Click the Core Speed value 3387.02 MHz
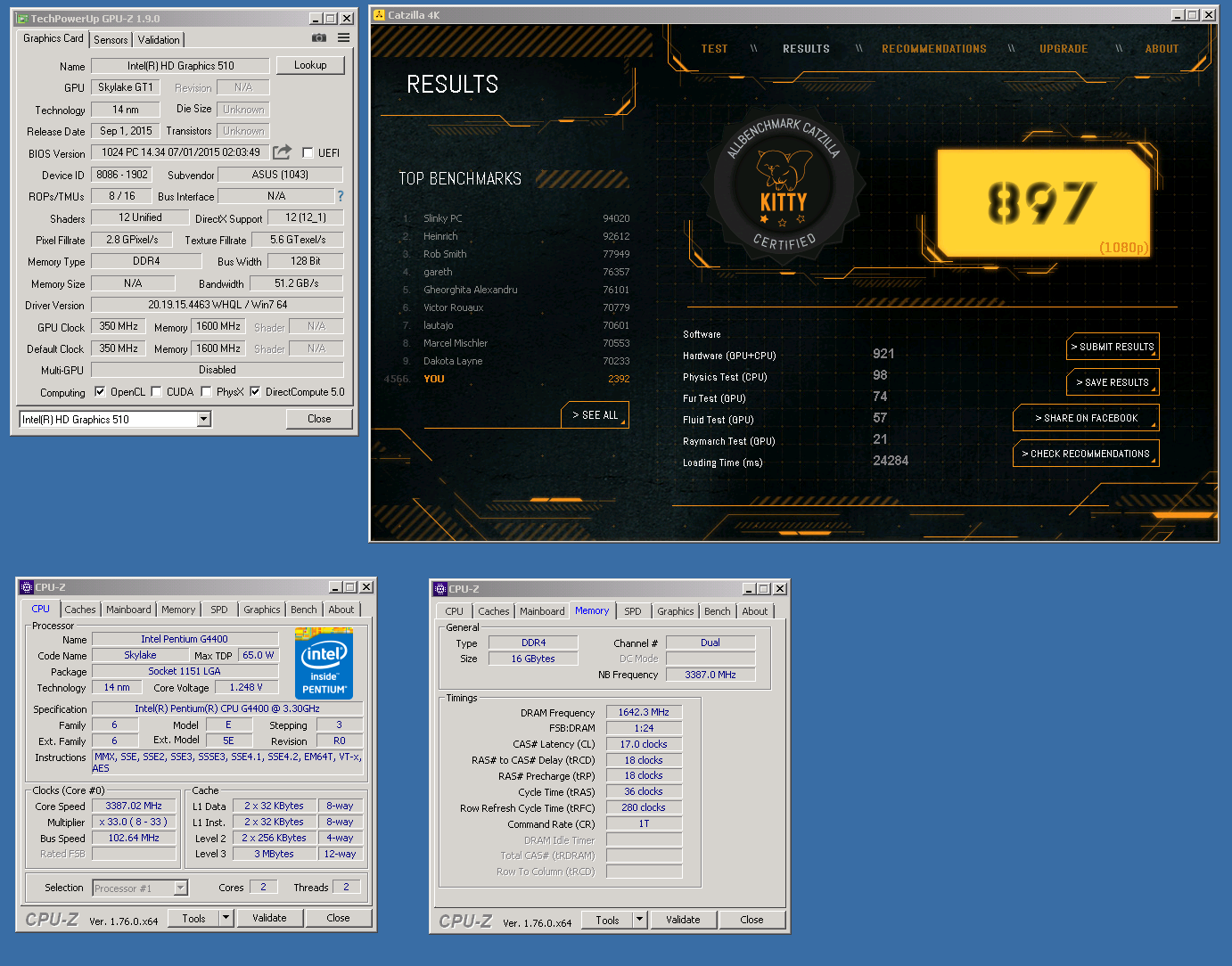This screenshot has height=966, width=1232. [134, 806]
